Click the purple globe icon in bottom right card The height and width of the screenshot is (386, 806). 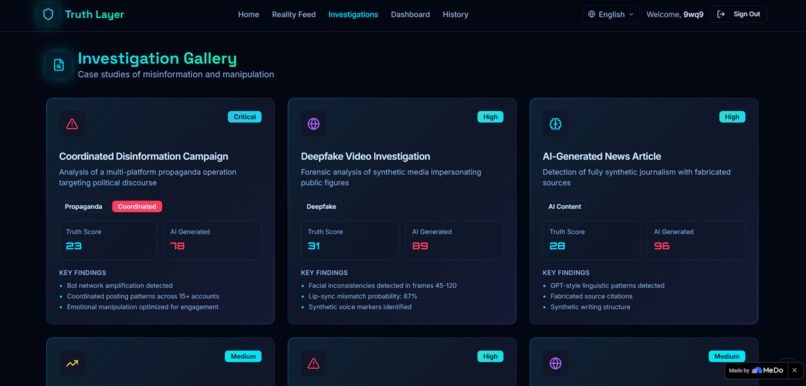pyautogui.click(x=555, y=363)
